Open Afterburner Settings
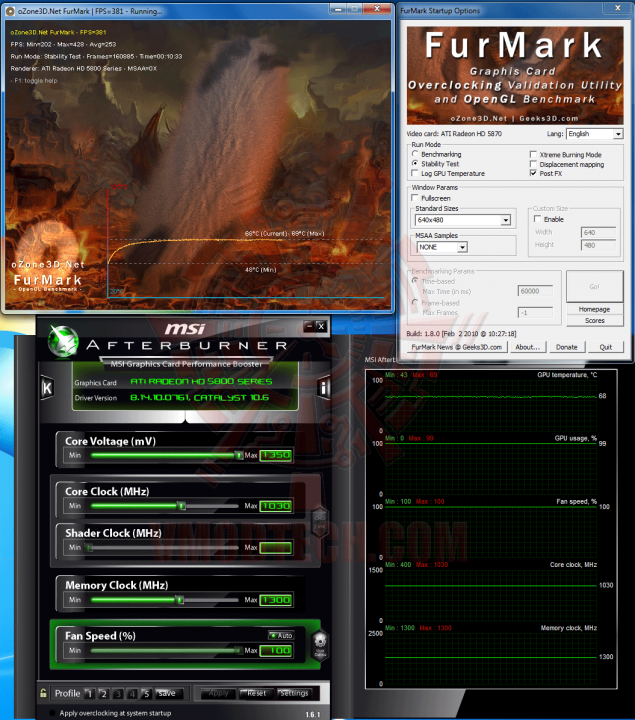The width and height of the screenshot is (635, 720). 294,693
